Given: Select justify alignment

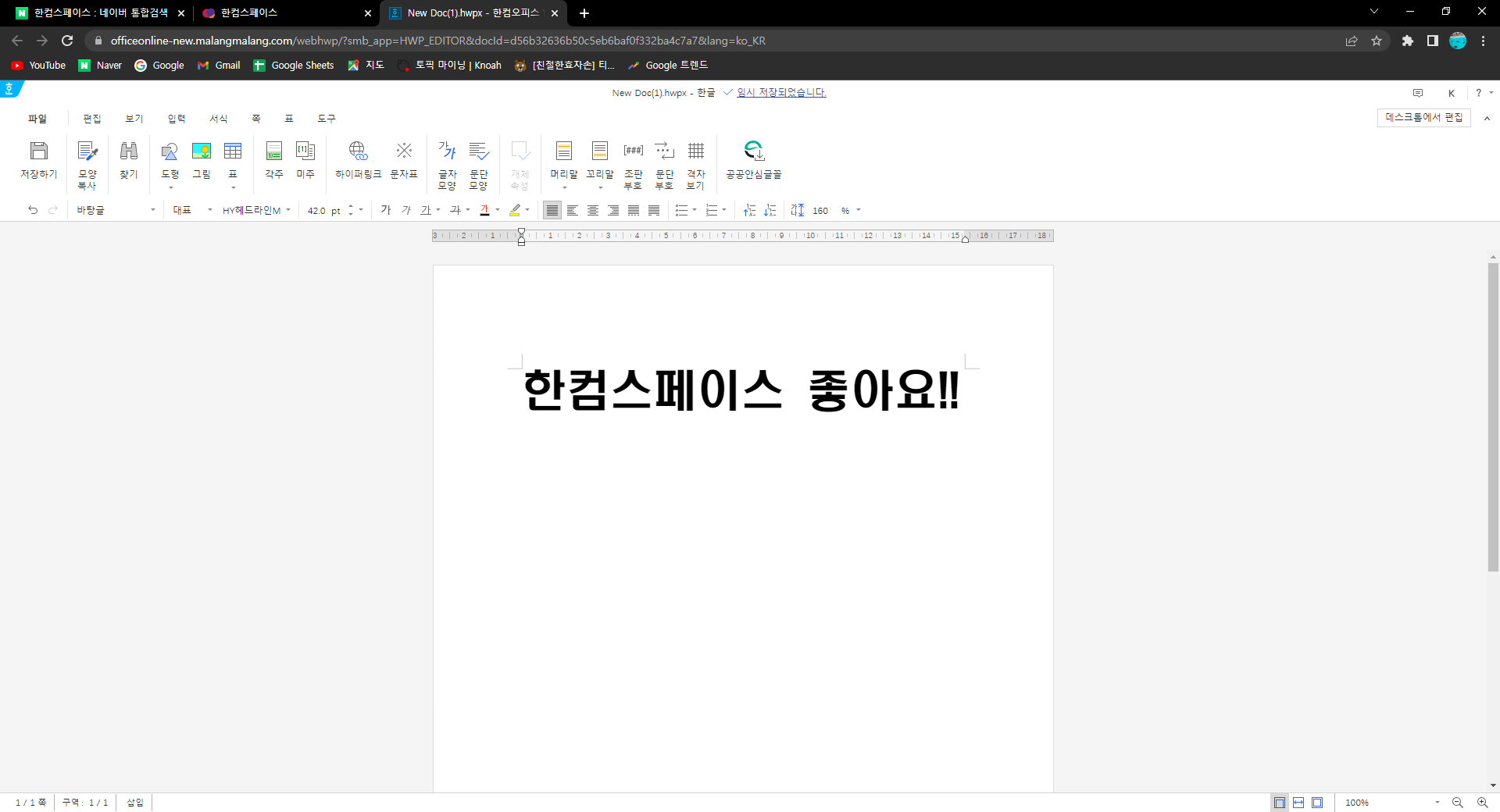Looking at the screenshot, I should pos(552,210).
